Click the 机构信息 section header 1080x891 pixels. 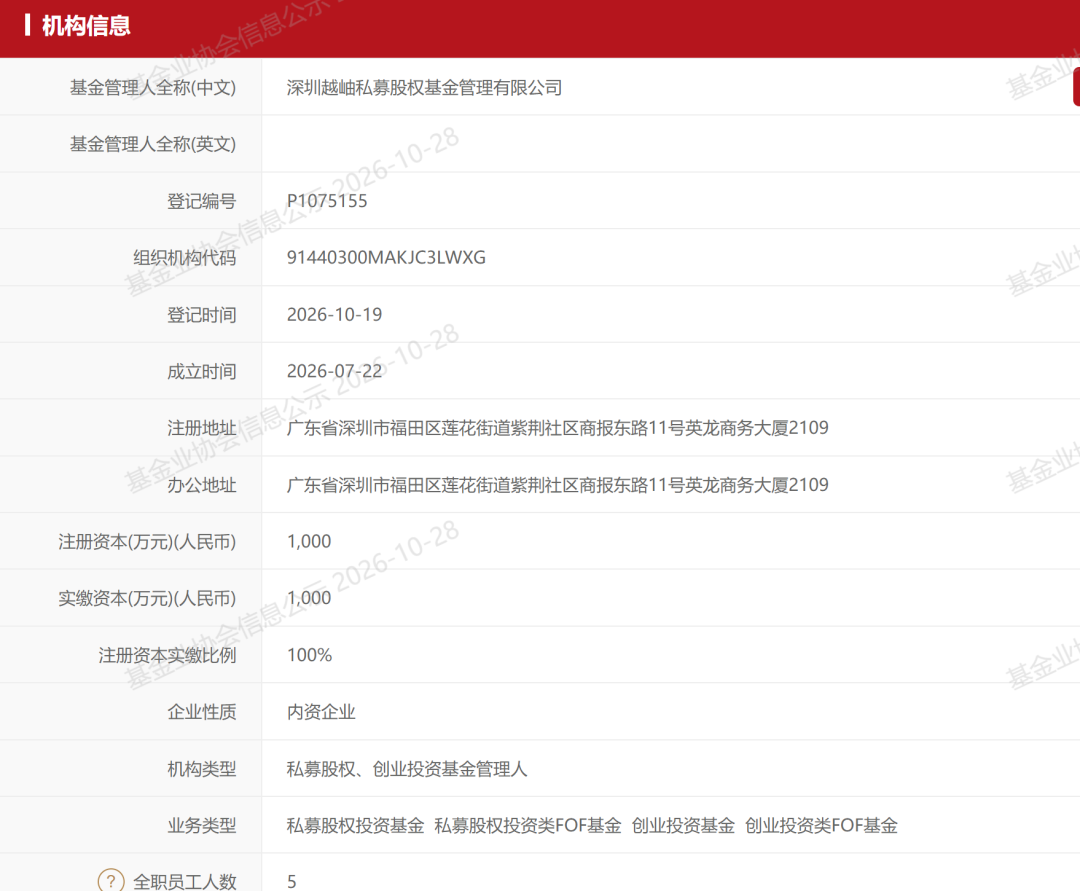click(86, 26)
